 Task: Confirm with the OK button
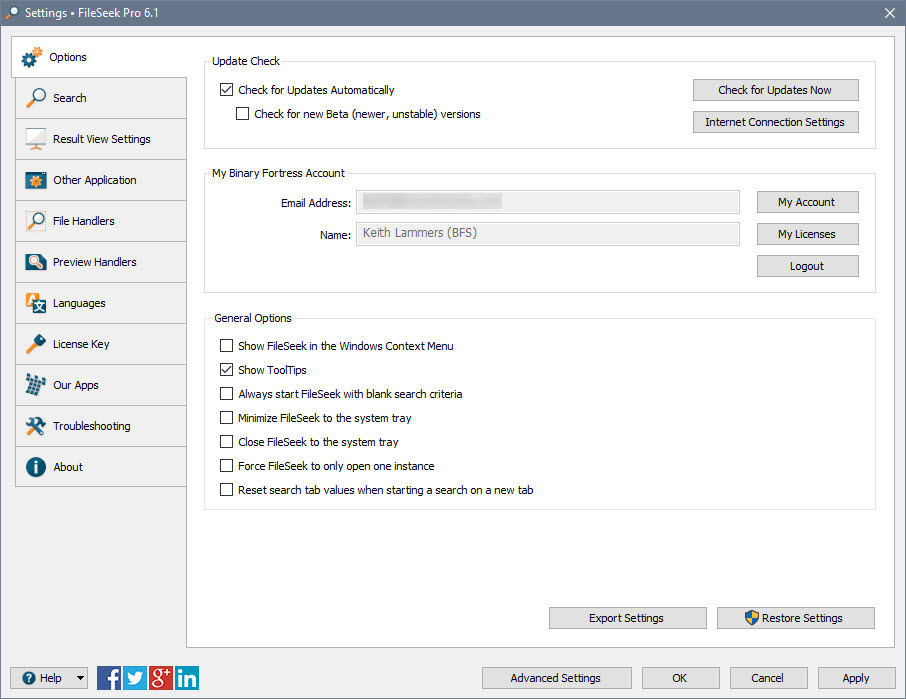coord(680,678)
